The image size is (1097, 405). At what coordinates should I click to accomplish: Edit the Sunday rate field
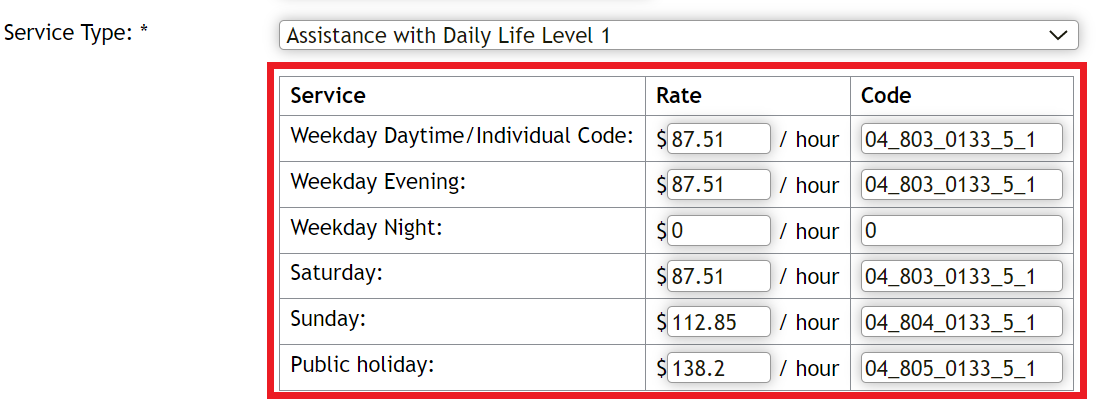[x=719, y=322]
